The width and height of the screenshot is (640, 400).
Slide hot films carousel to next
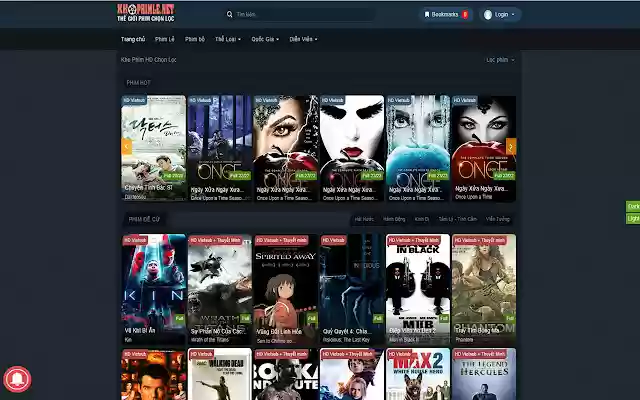coord(511,146)
